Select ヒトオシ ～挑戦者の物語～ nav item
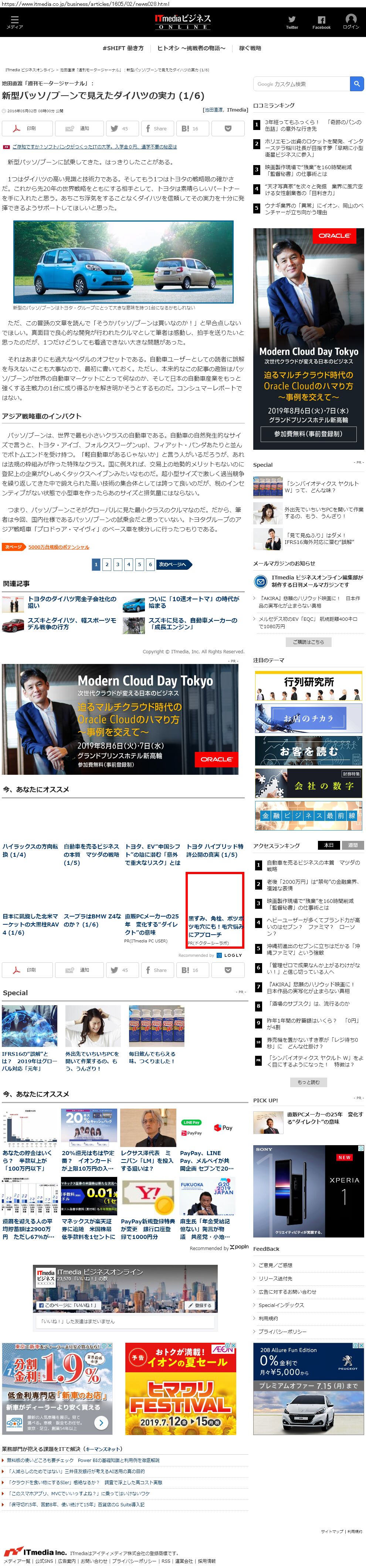This screenshot has height=1568, width=366. point(191,48)
